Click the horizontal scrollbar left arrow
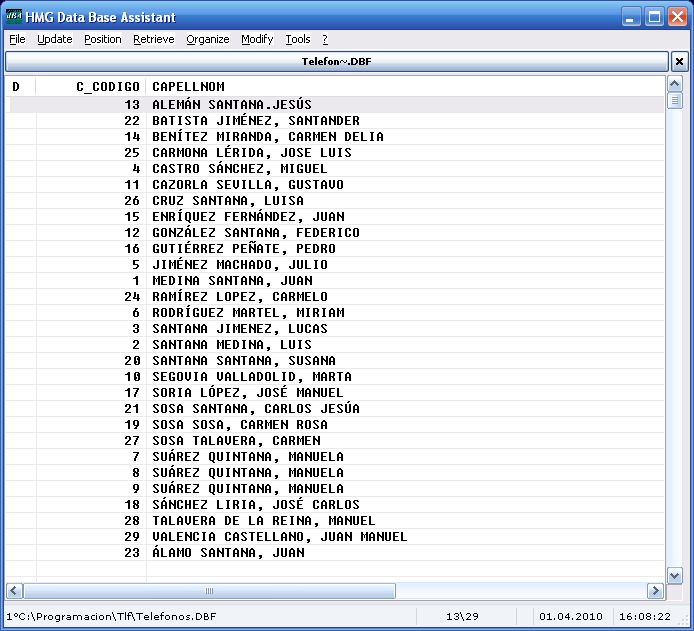The height and width of the screenshot is (631, 694). click(14, 591)
